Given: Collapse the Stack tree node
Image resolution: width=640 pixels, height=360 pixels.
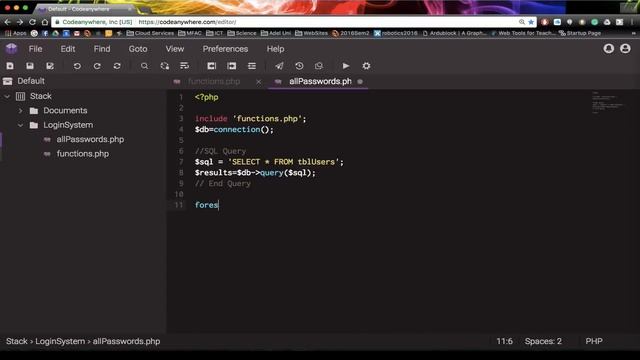Looking at the screenshot, I should click(7, 96).
